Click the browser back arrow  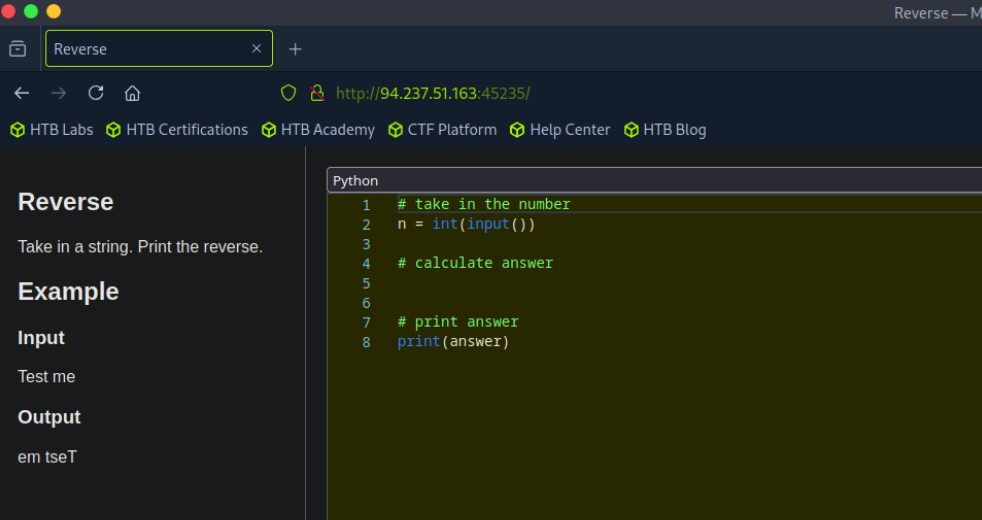[22, 93]
